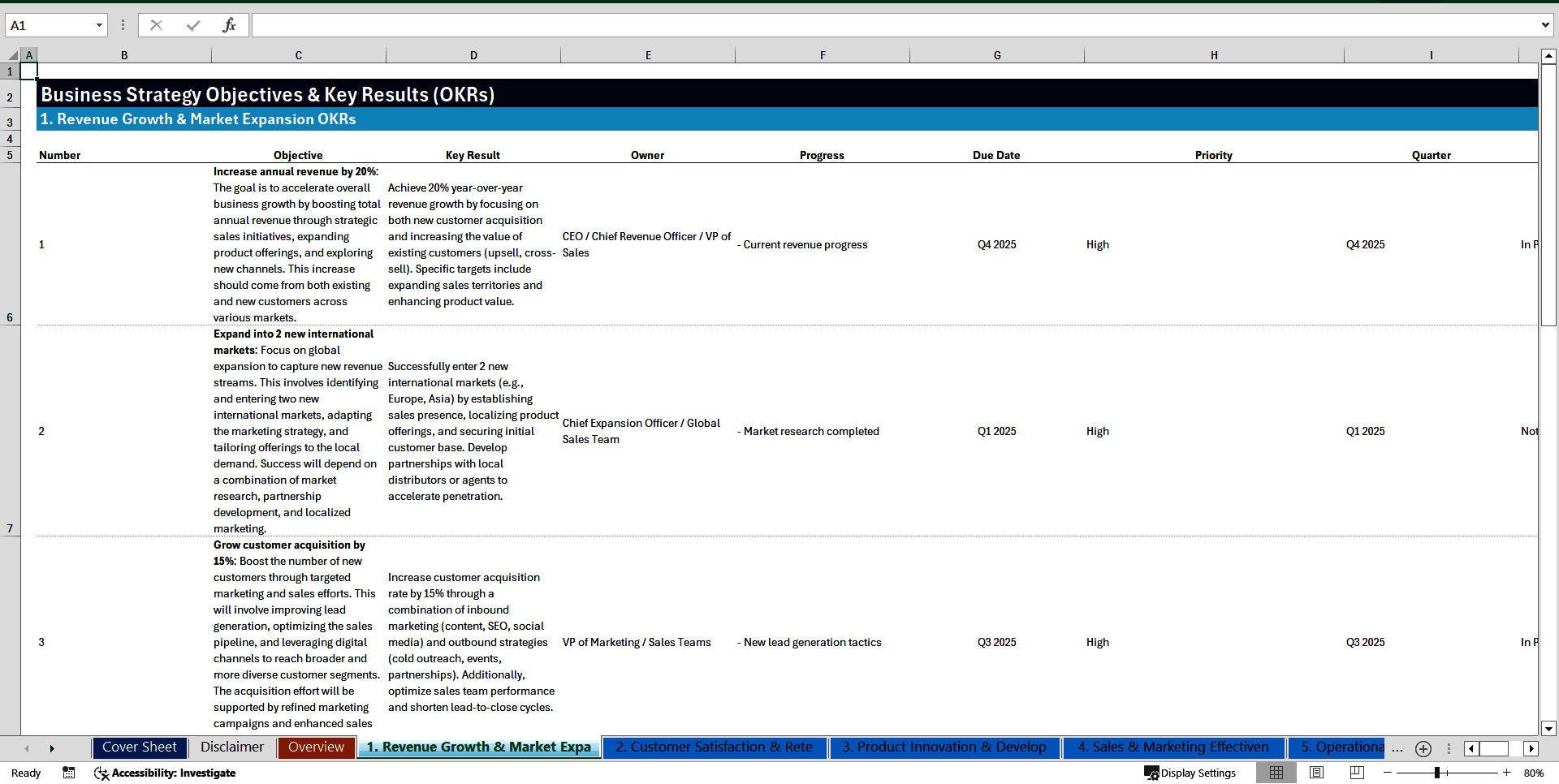Switch to Page Layout view icon
The image size is (1559, 784).
click(x=1315, y=773)
